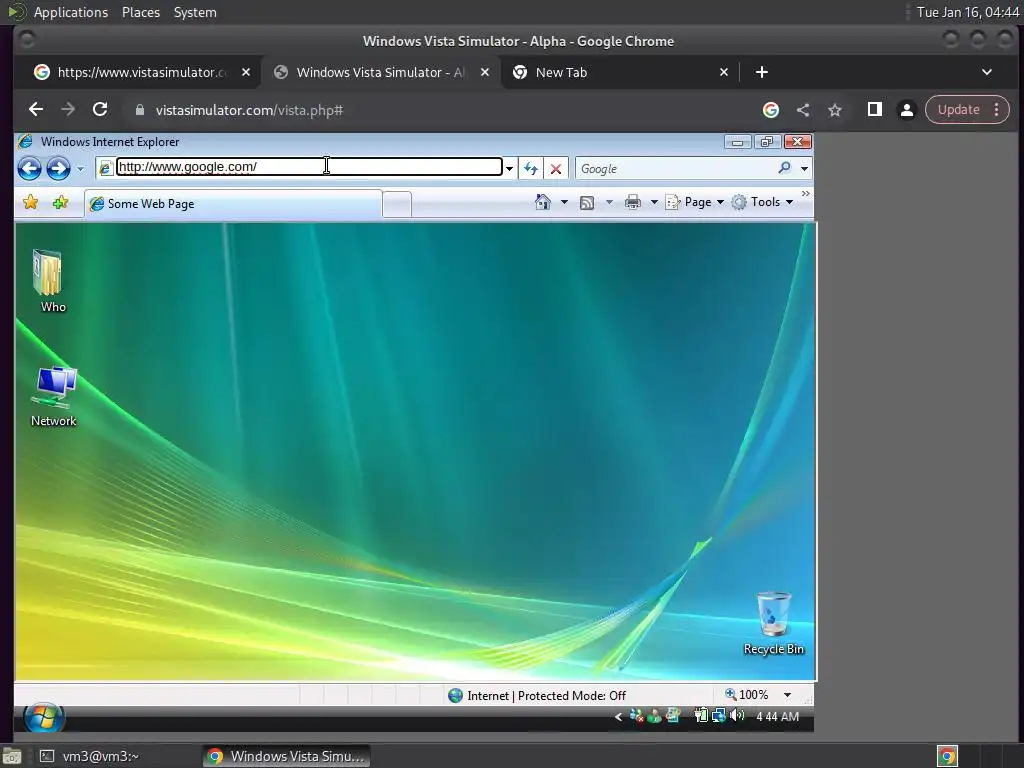Click the RSS feeds icon

point(587,202)
